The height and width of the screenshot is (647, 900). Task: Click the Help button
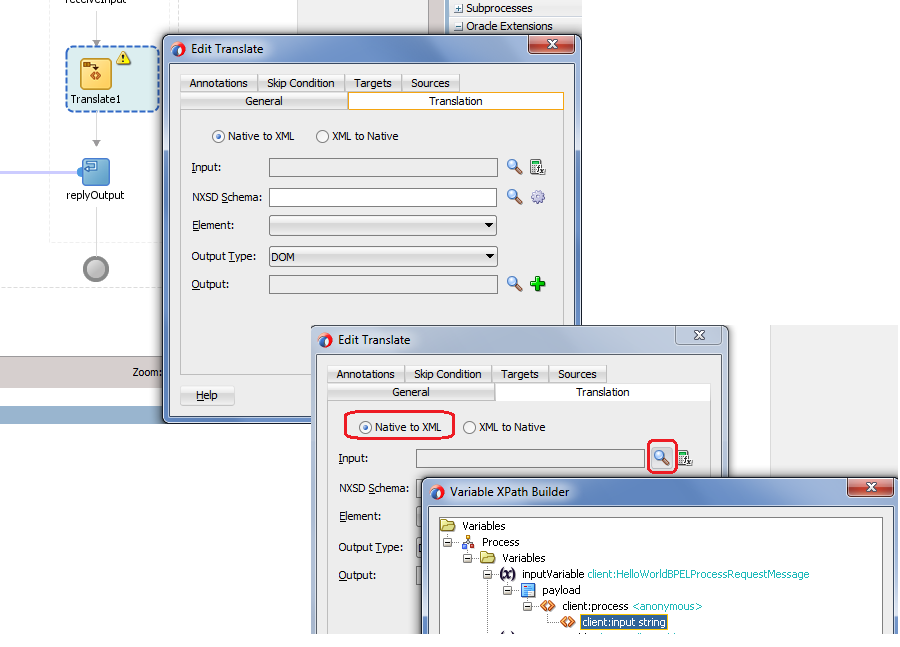pyautogui.click(x=206, y=395)
